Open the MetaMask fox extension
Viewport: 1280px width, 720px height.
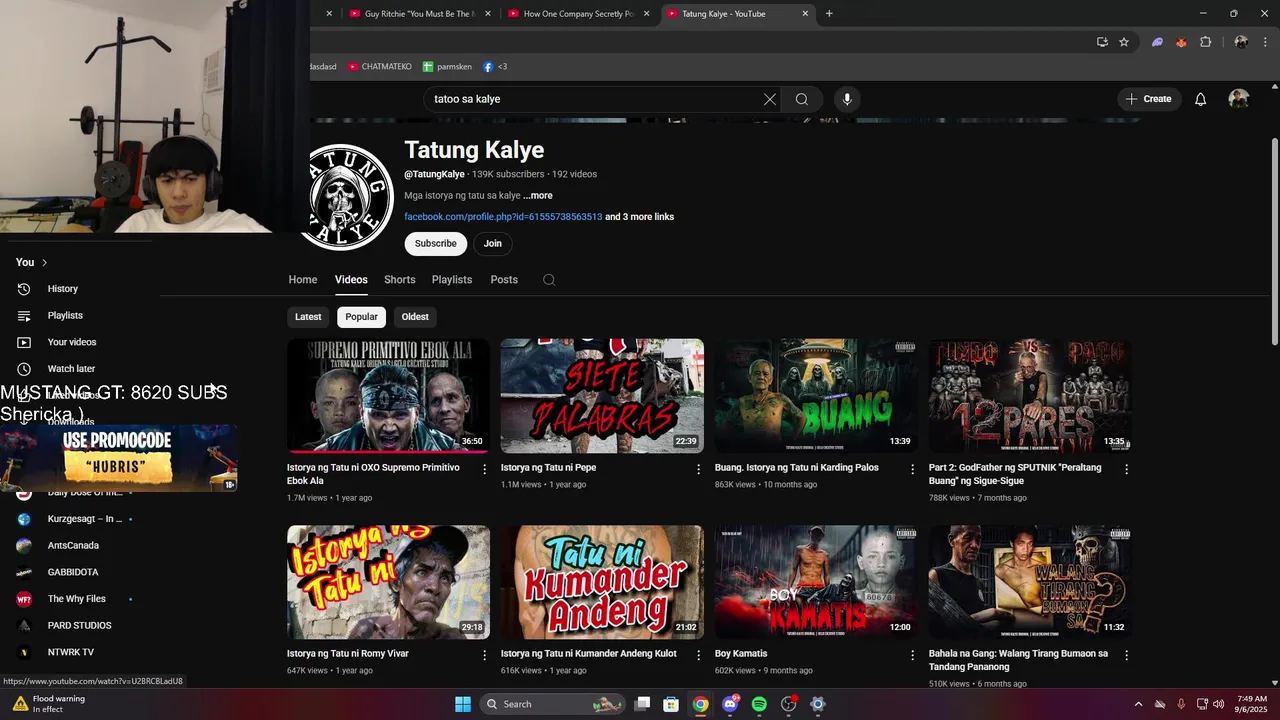point(1181,42)
